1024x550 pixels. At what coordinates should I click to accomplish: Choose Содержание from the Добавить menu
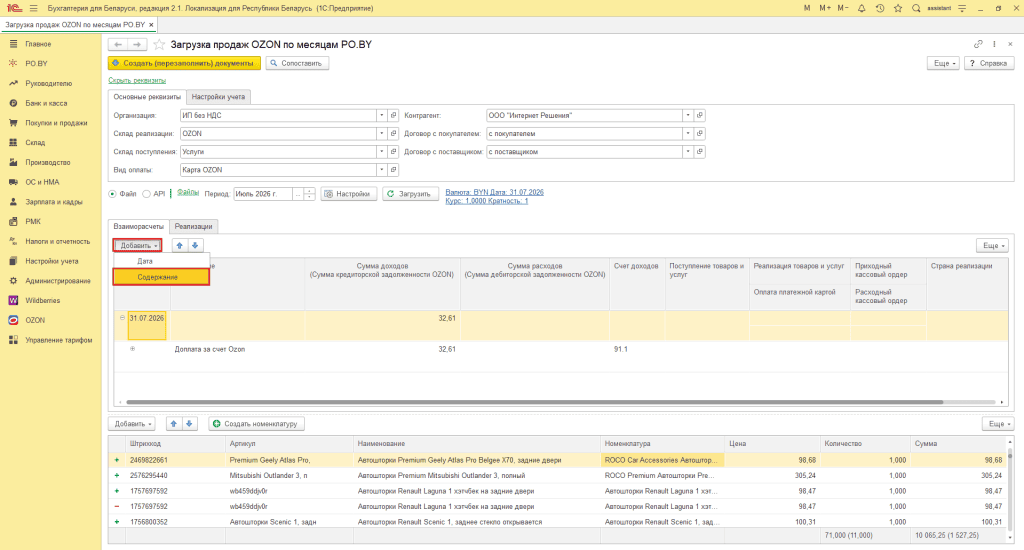point(161,277)
